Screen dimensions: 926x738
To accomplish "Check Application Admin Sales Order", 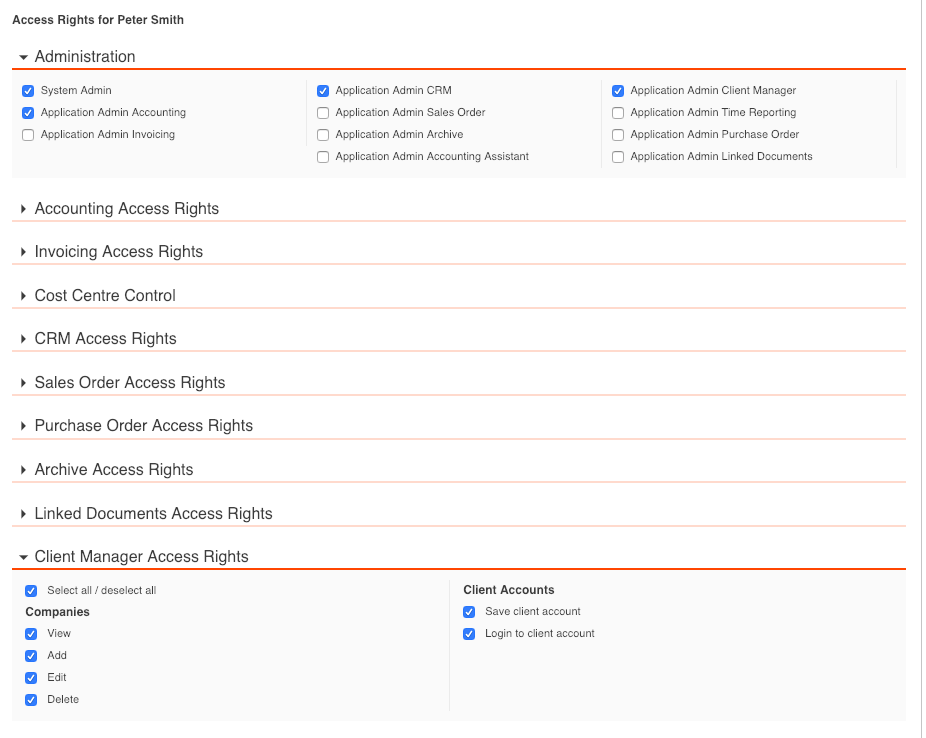I will click(x=323, y=113).
